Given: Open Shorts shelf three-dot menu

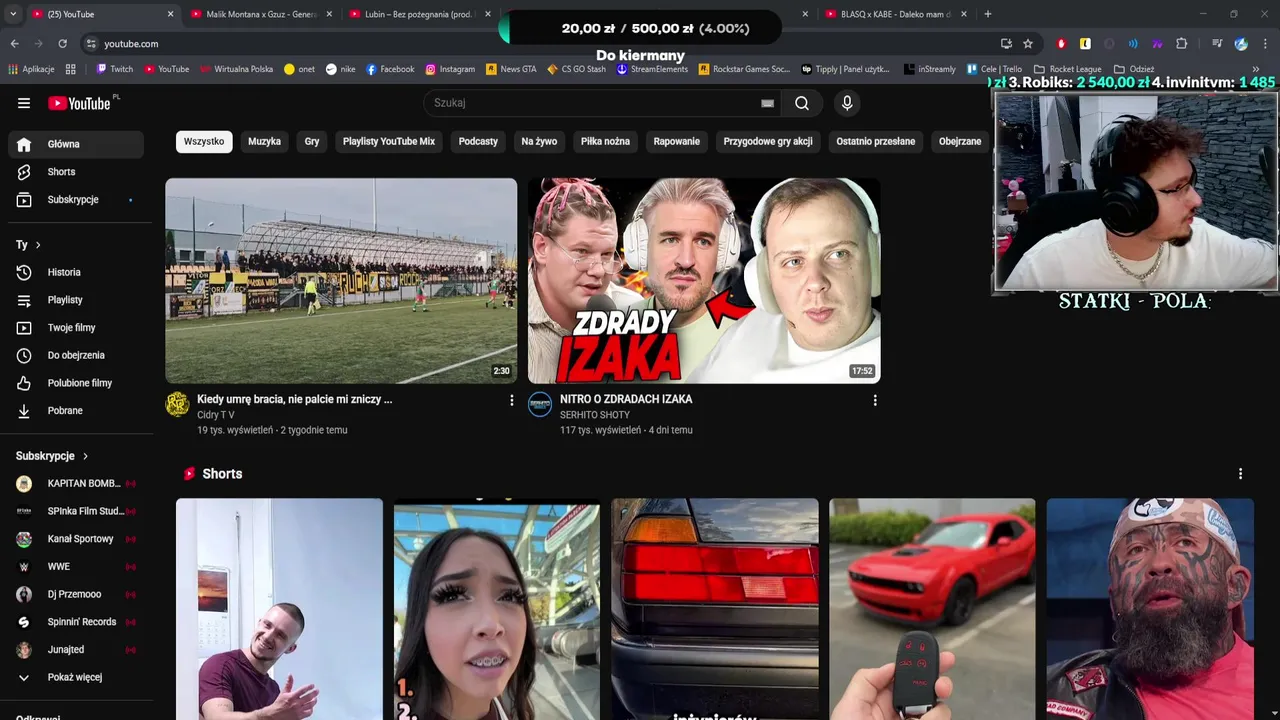Looking at the screenshot, I should pyautogui.click(x=1240, y=474).
